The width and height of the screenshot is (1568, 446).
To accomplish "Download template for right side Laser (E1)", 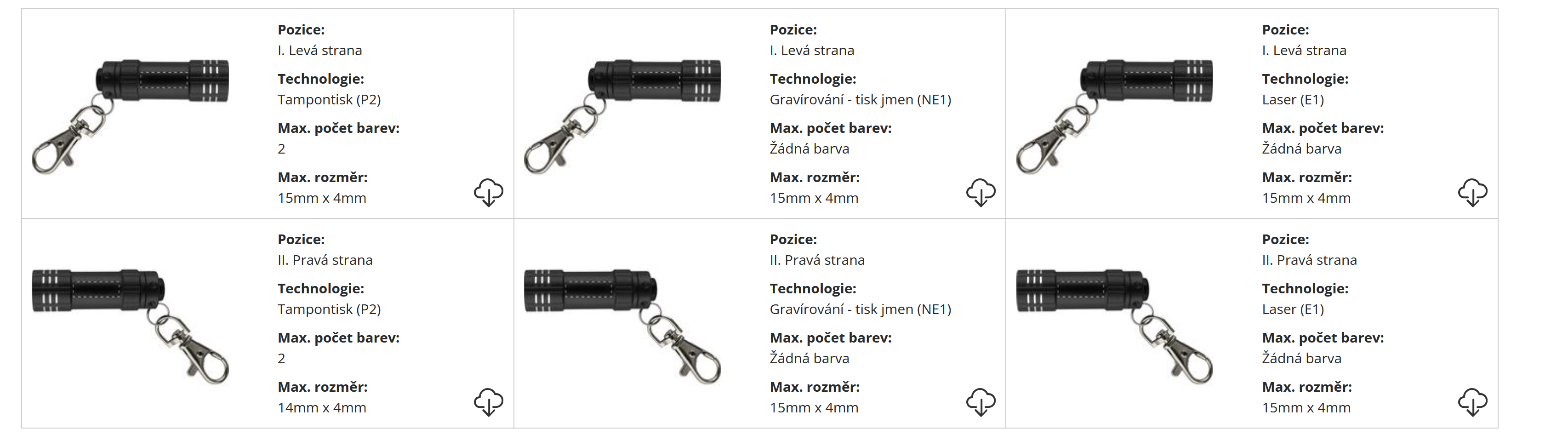I will point(1472,401).
